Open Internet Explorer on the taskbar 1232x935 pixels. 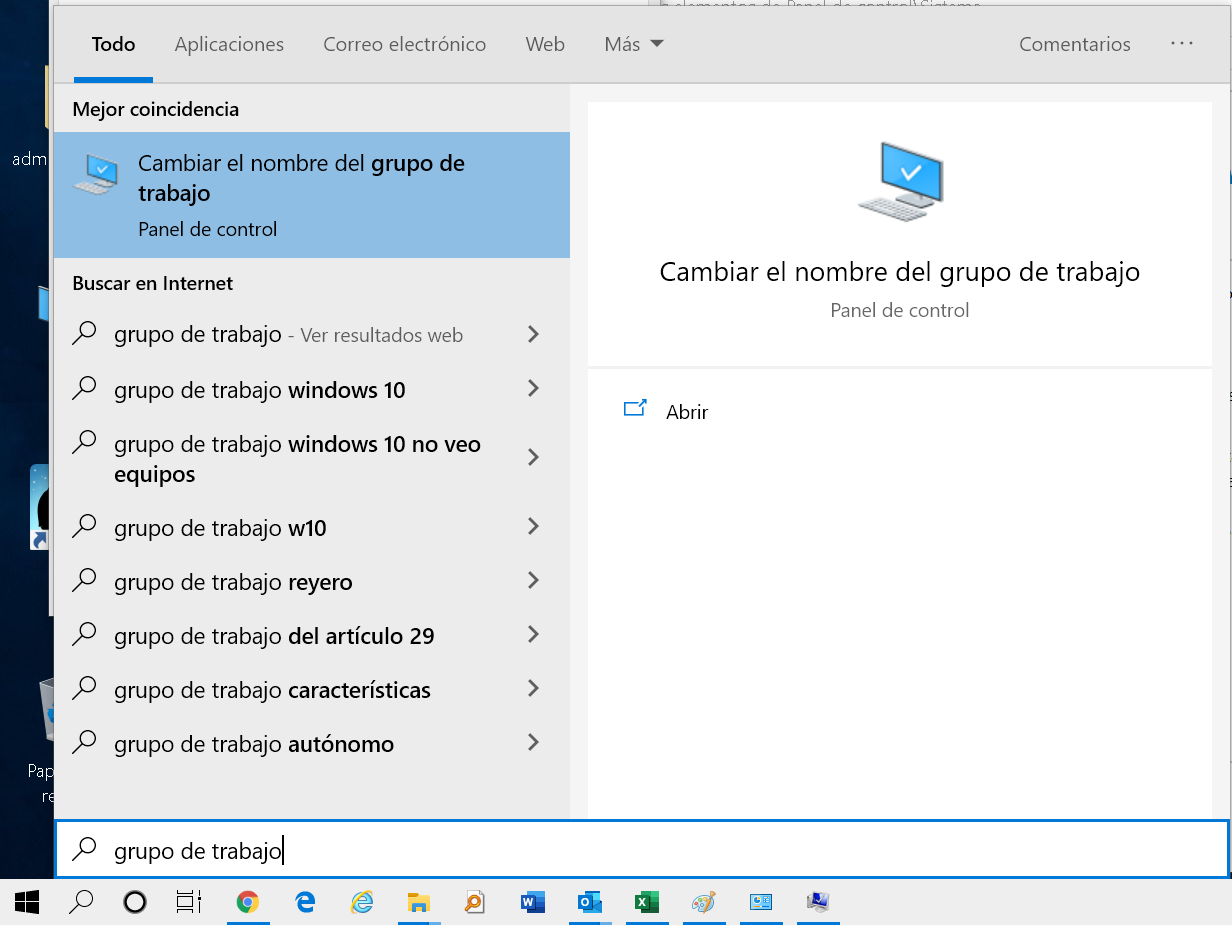[x=361, y=902]
